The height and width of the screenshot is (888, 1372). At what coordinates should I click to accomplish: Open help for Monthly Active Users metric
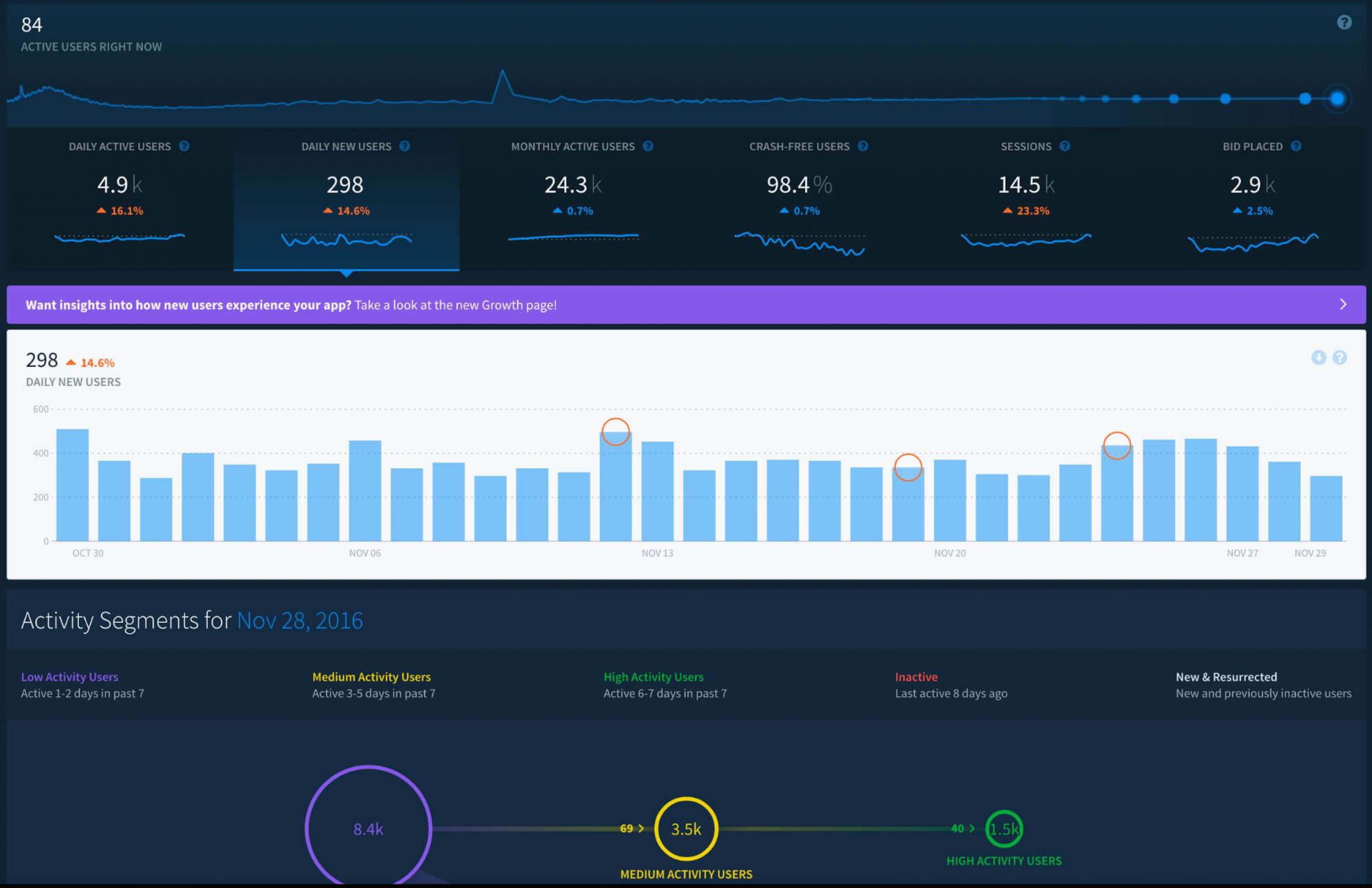click(x=648, y=146)
